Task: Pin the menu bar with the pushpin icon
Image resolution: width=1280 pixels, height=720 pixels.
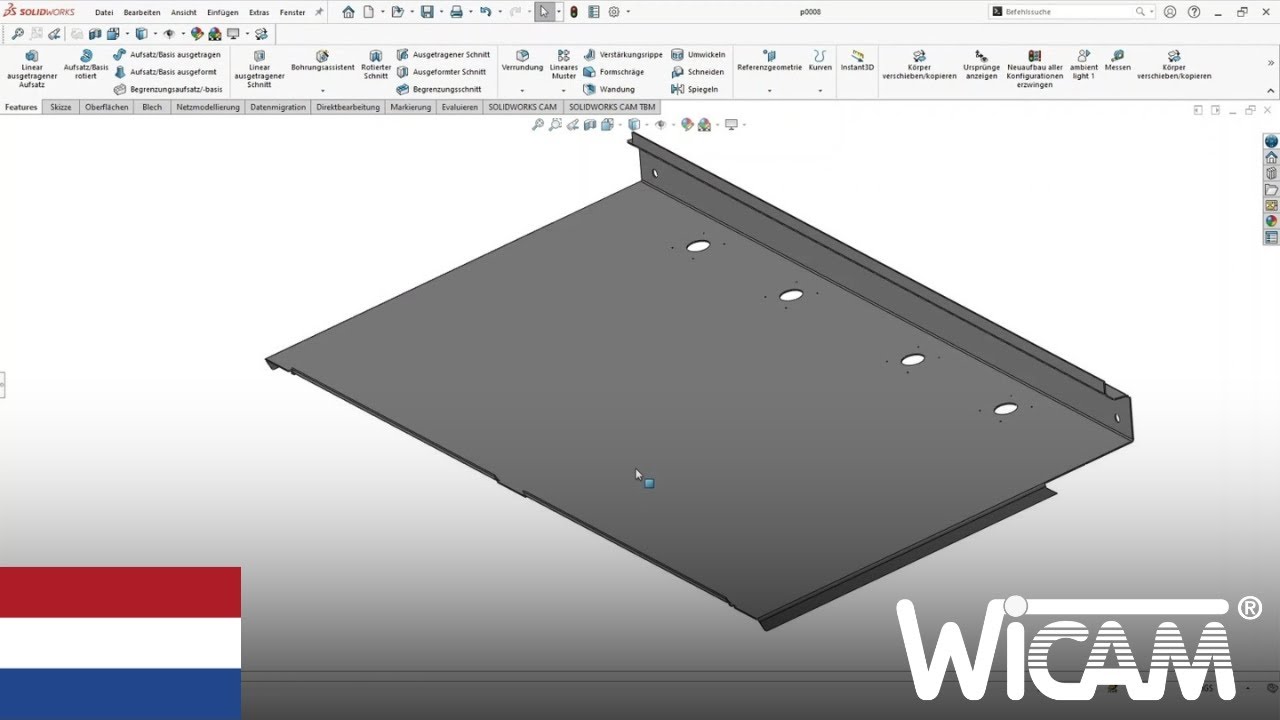Action: pyautogui.click(x=318, y=12)
